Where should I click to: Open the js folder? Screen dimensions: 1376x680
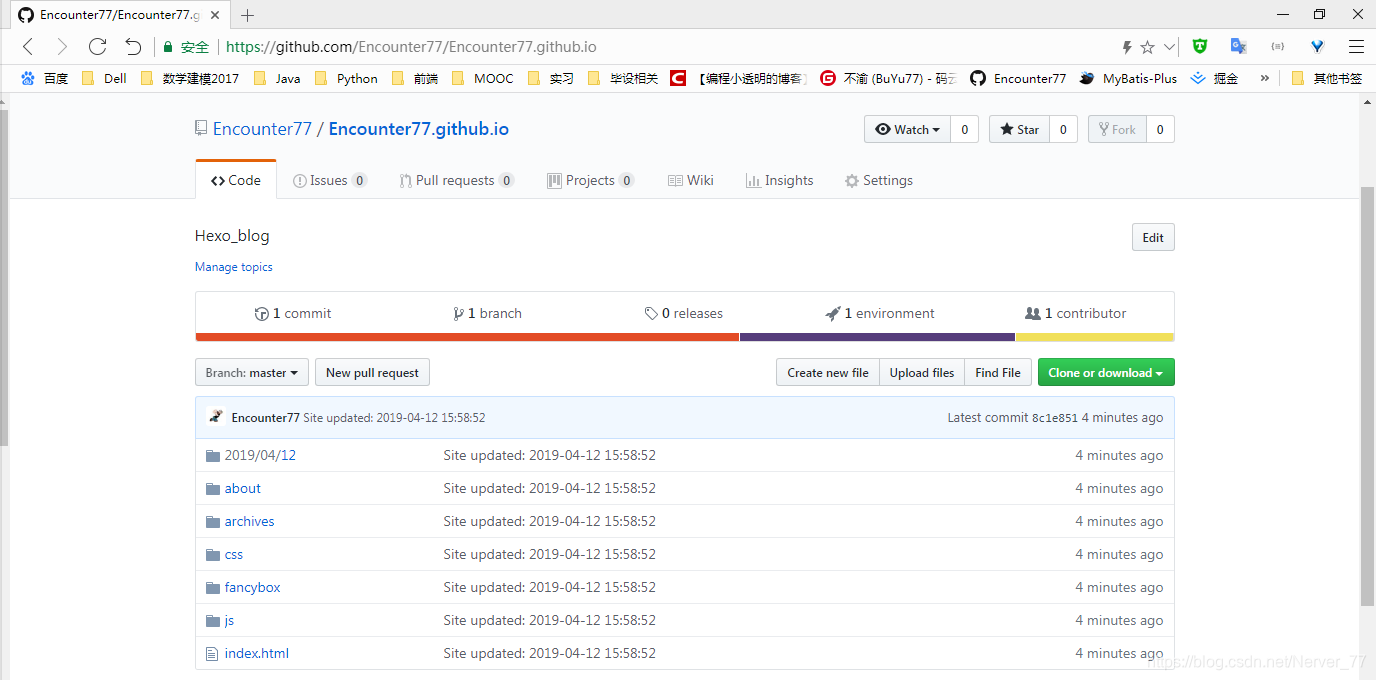coord(229,620)
